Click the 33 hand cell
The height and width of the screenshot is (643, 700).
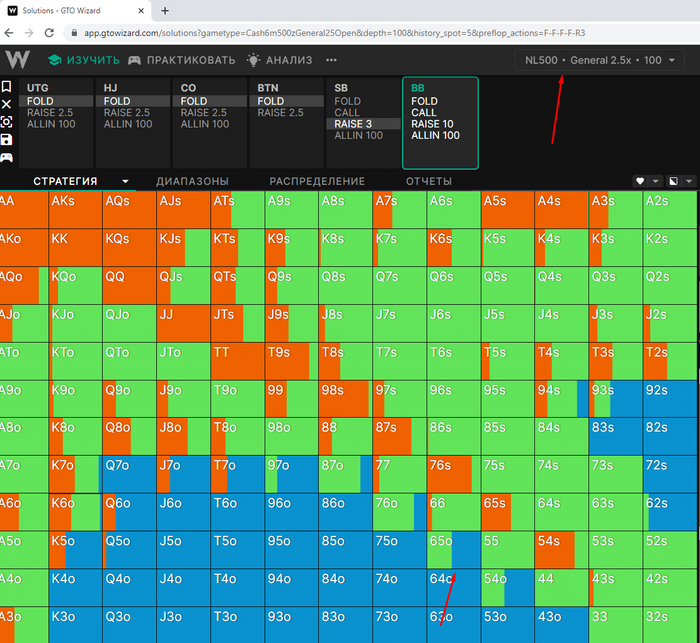616,625
